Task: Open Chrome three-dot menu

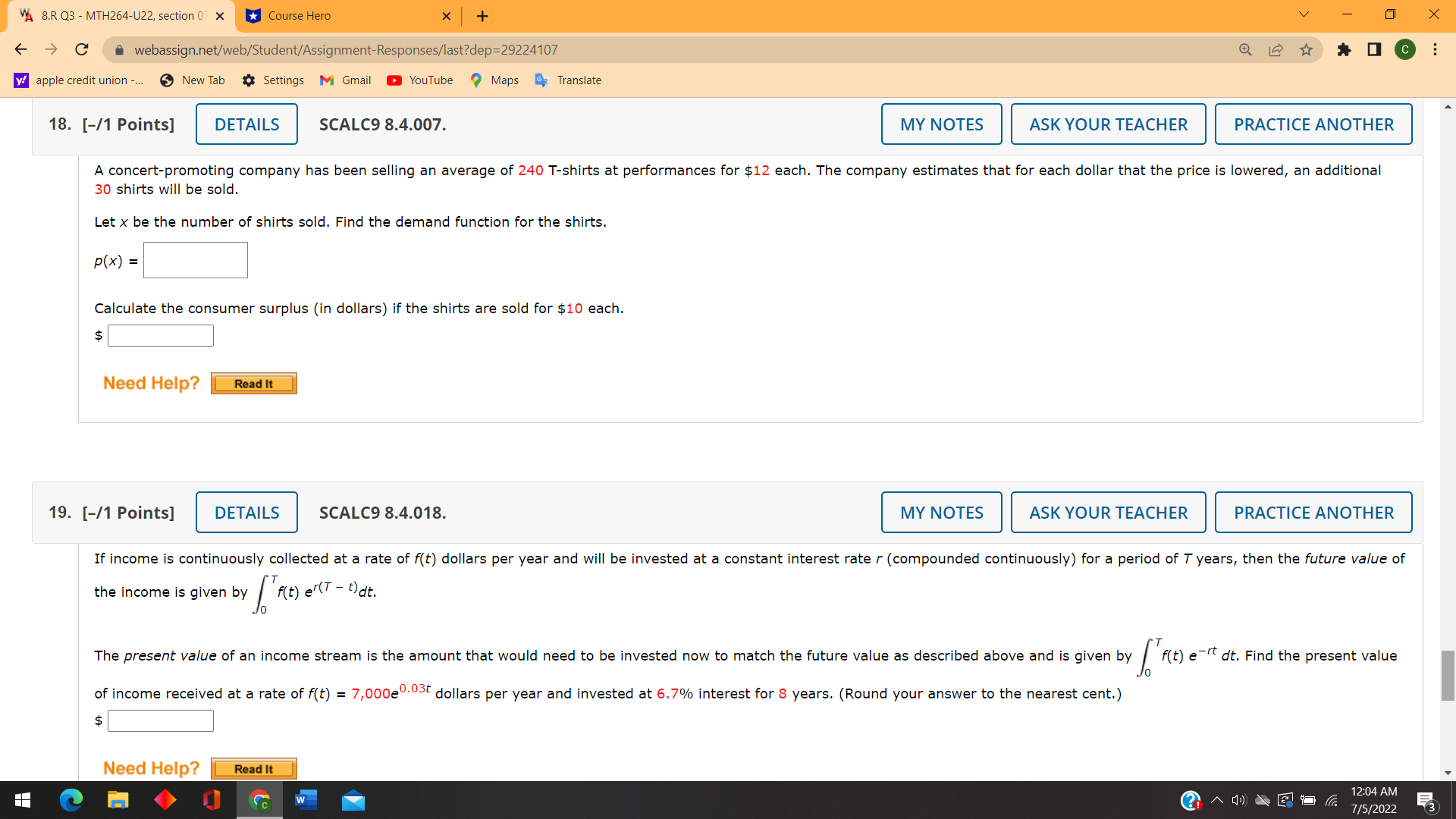Action: (1435, 50)
